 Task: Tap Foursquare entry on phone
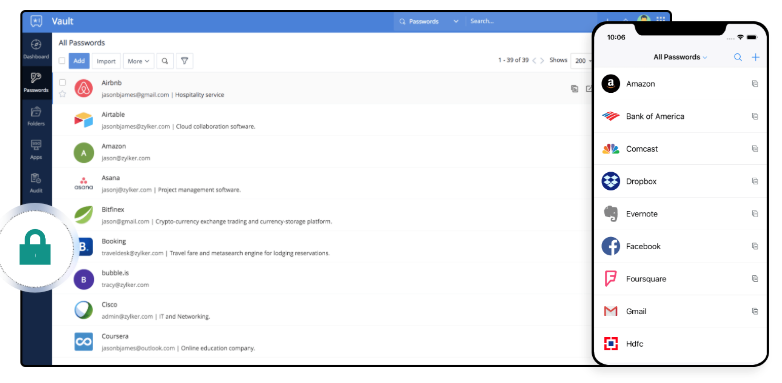pos(681,279)
